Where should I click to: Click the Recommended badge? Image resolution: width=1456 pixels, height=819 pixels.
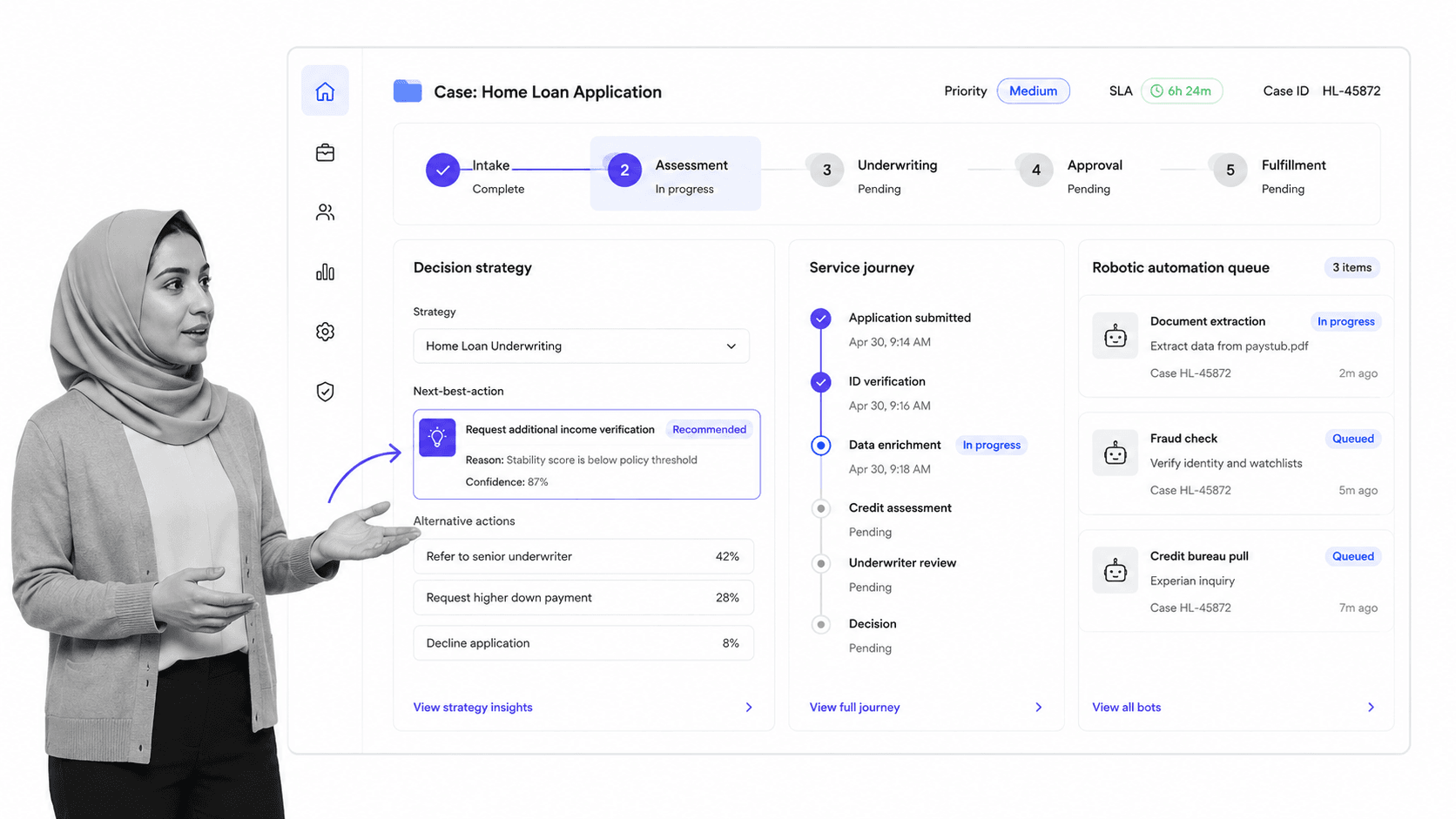[x=709, y=429]
